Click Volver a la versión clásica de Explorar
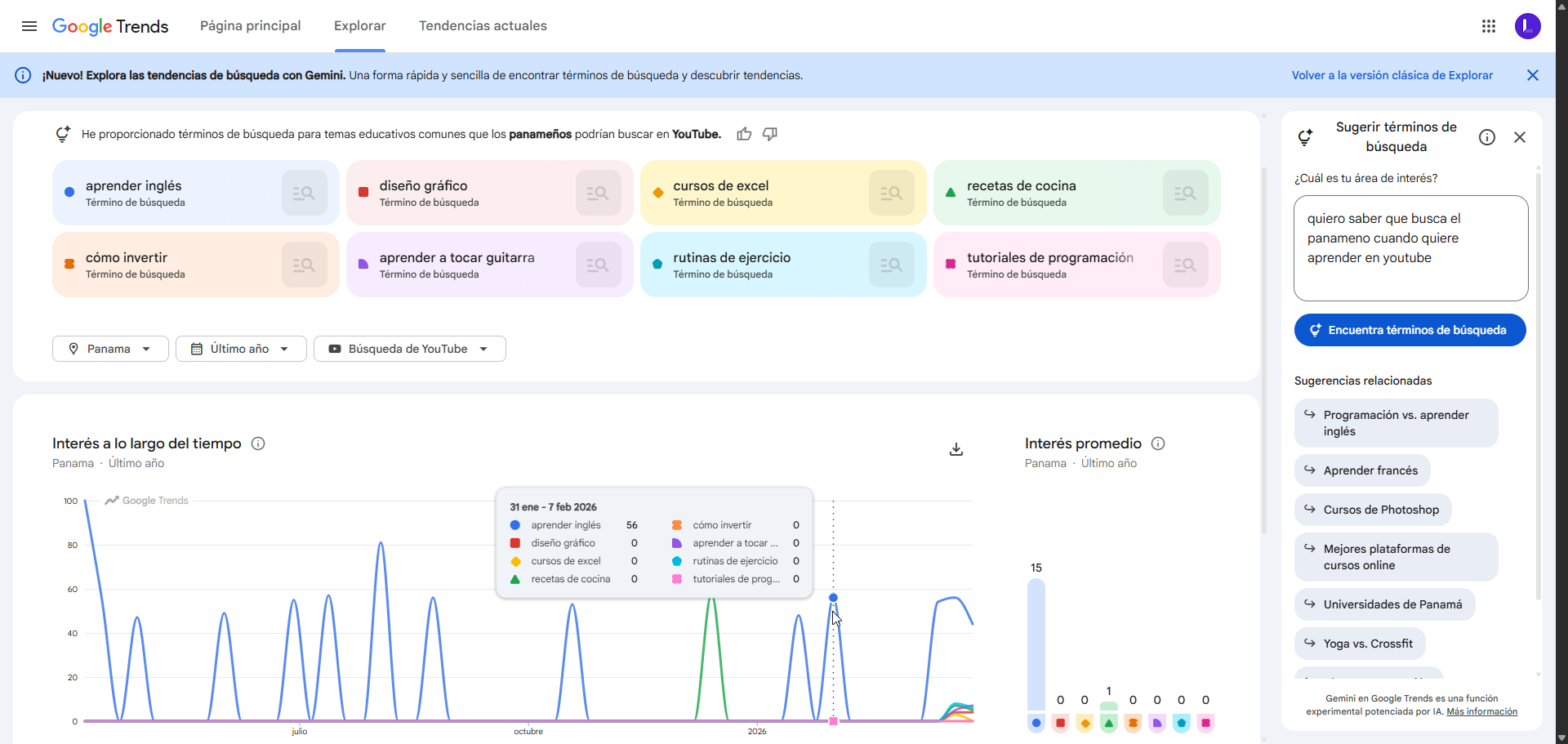The height and width of the screenshot is (744, 1568). click(x=1392, y=75)
